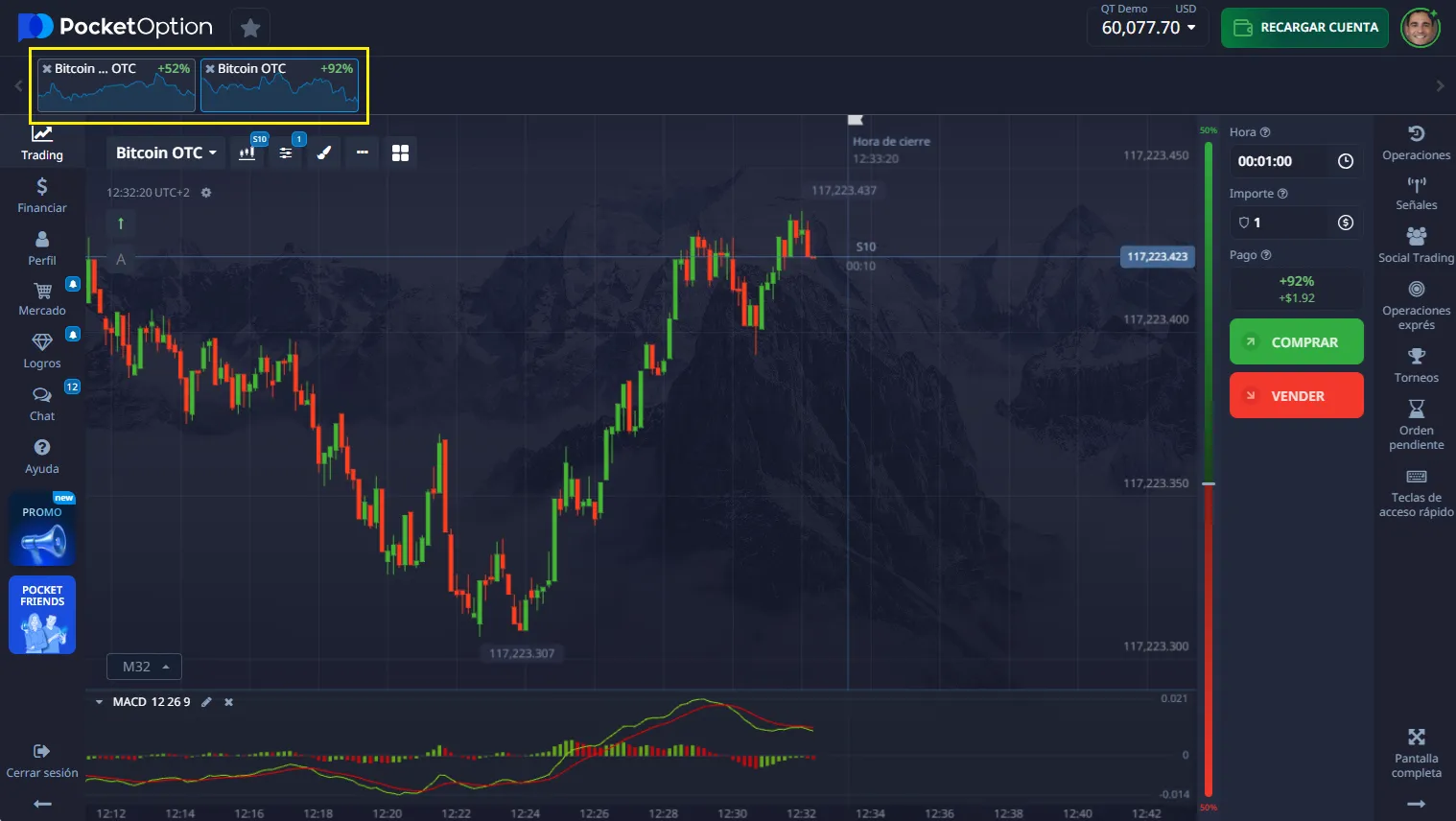Close the Bitcoin OTC +52% tab
This screenshot has width=1456, height=821.
(47, 69)
